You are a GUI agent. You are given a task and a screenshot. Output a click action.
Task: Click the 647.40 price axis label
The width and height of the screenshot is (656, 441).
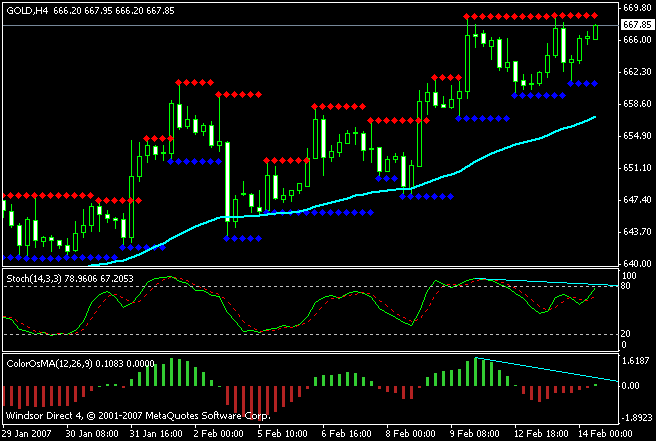click(x=637, y=200)
